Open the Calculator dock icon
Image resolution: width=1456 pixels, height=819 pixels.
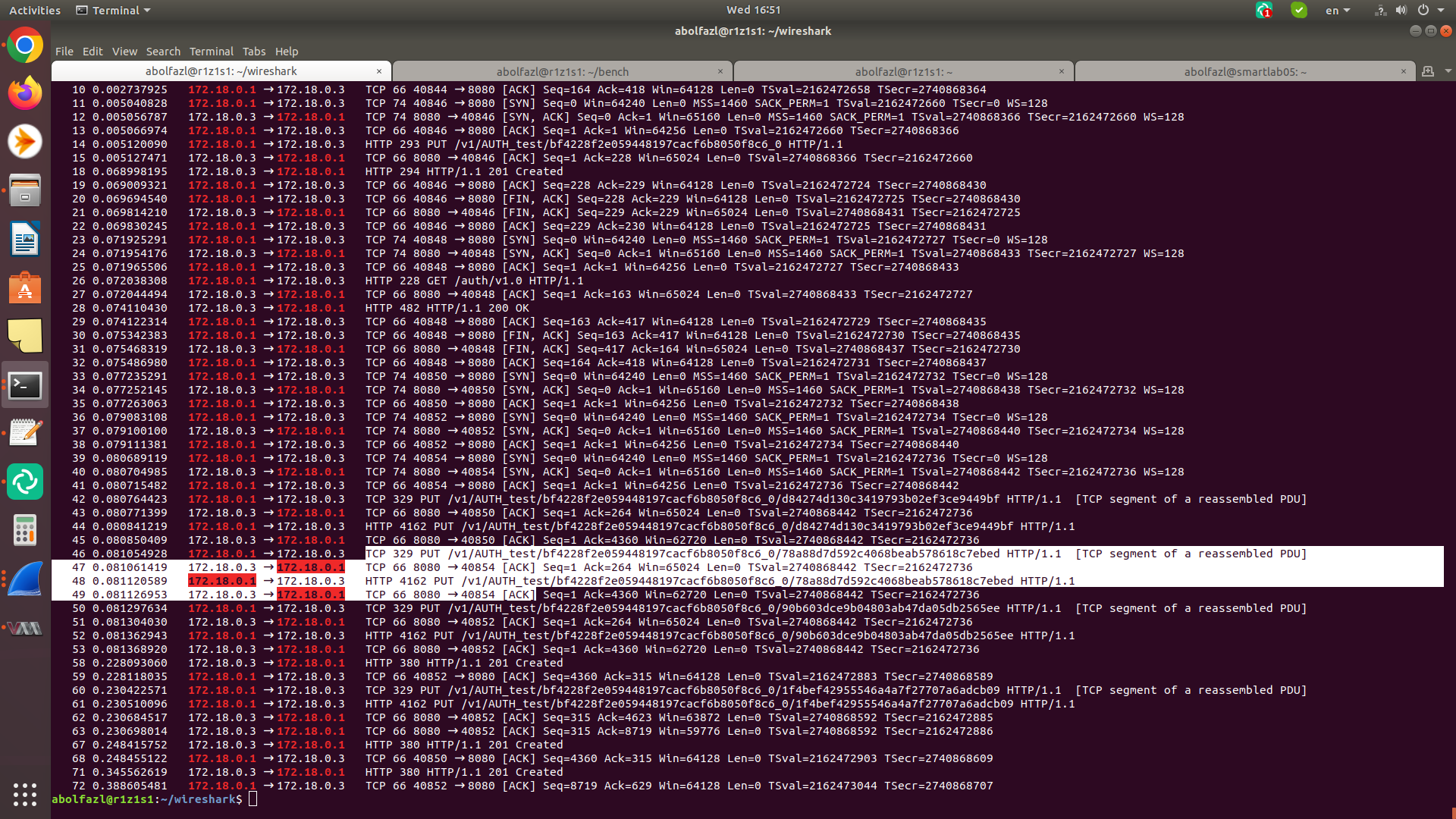point(25,530)
